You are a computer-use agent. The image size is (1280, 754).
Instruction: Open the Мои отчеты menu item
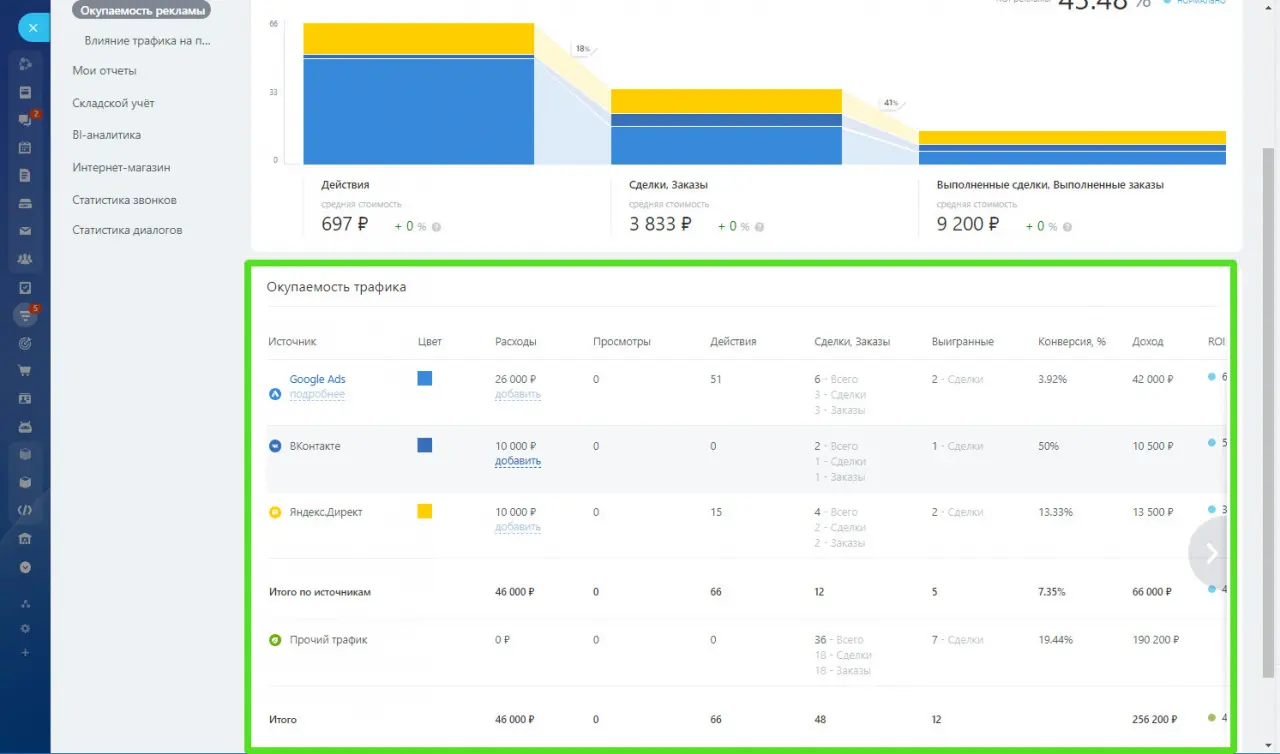[104, 71]
